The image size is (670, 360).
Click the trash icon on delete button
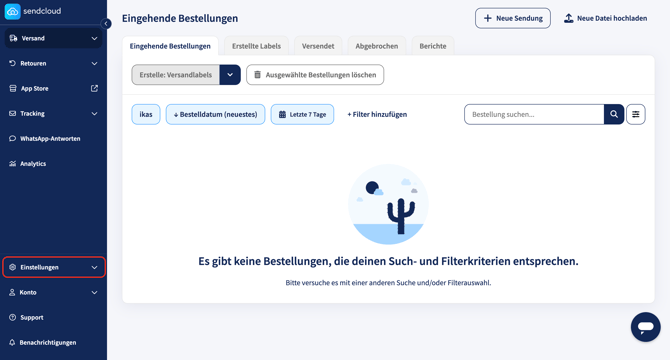point(258,75)
